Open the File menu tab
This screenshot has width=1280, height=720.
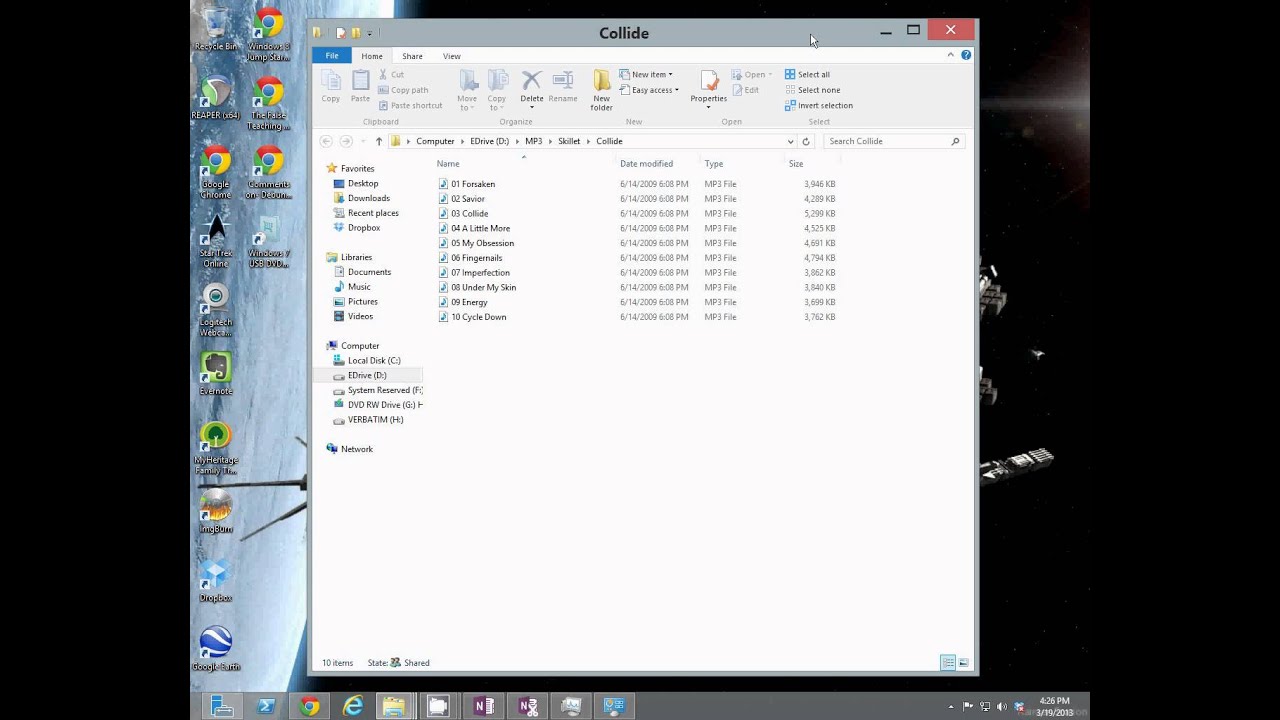pyautogui.click(x=332, y=56)
